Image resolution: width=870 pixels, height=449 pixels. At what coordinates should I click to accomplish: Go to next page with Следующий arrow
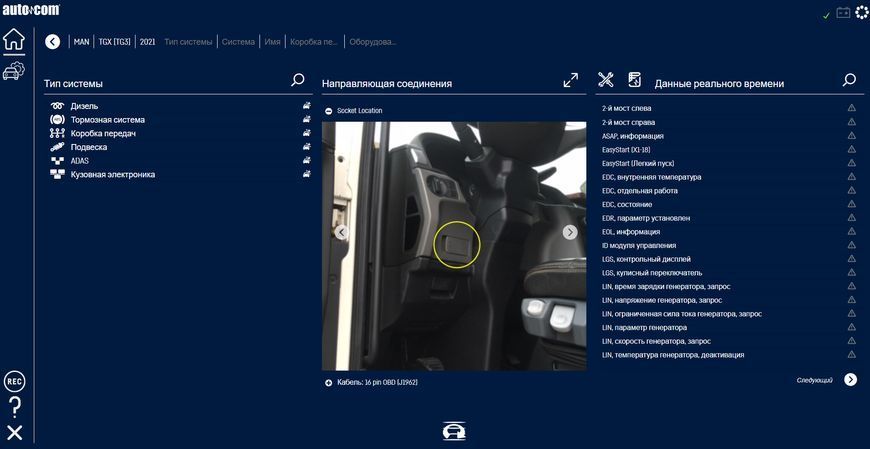[x=851, y=380]
